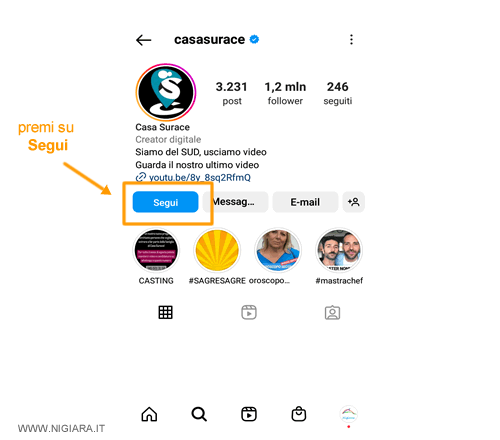This screenshot has height=440, width=500.
Task: Go back with the left arrow icon
Action: pos(144,40)
